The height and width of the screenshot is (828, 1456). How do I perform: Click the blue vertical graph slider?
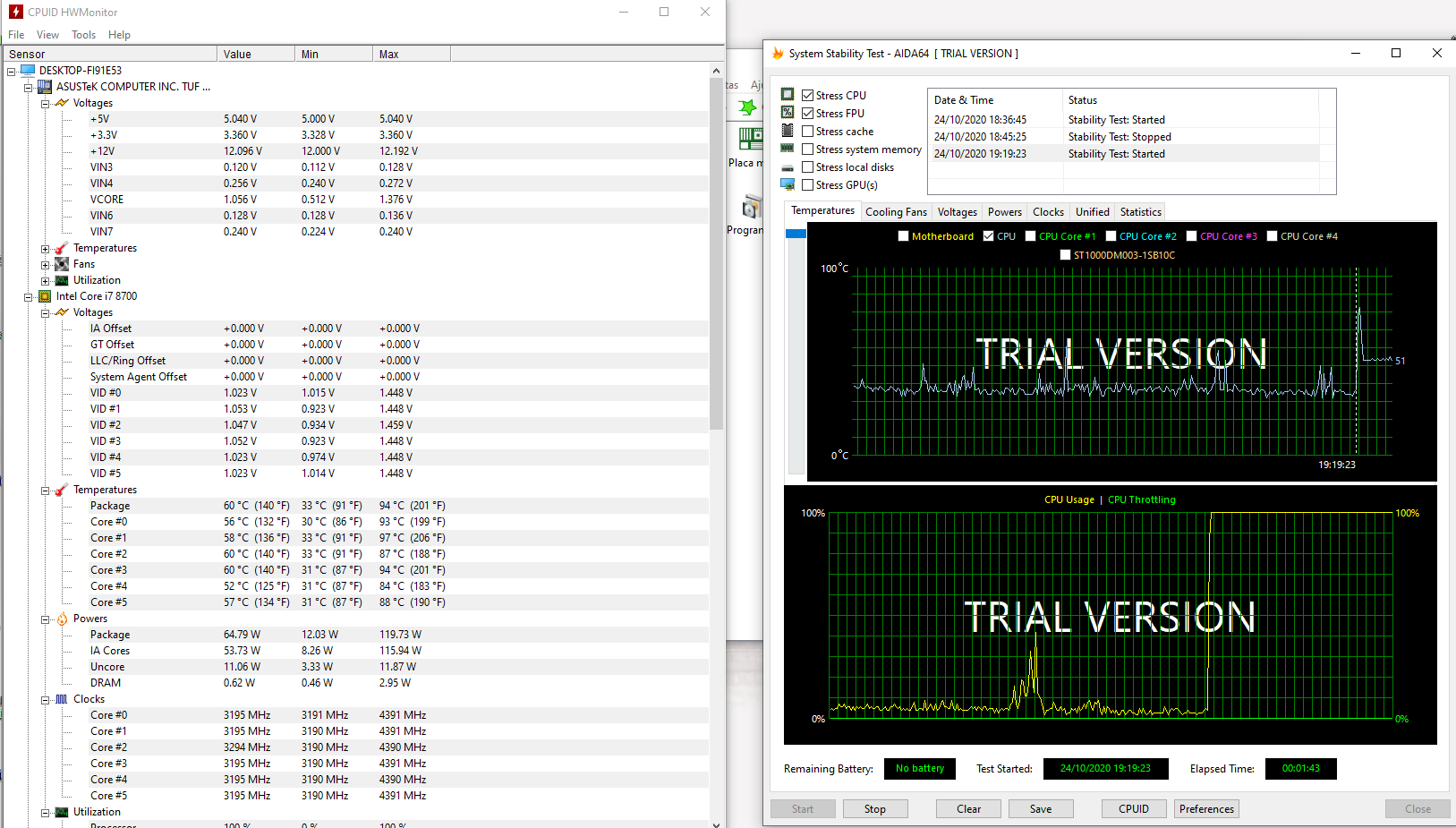point(796,234)
